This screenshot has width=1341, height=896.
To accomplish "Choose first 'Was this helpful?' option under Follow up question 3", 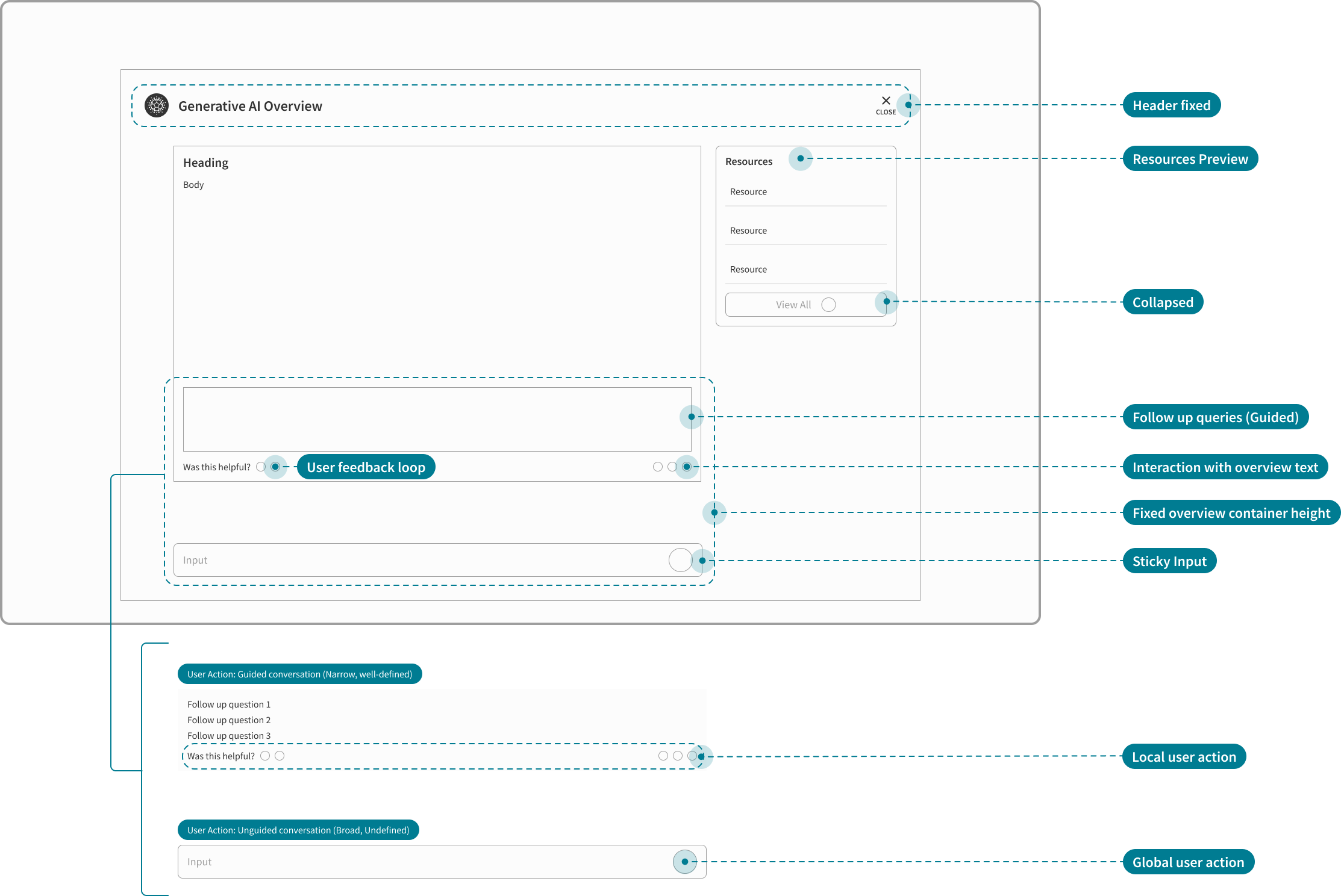I will tap(265, 756).
